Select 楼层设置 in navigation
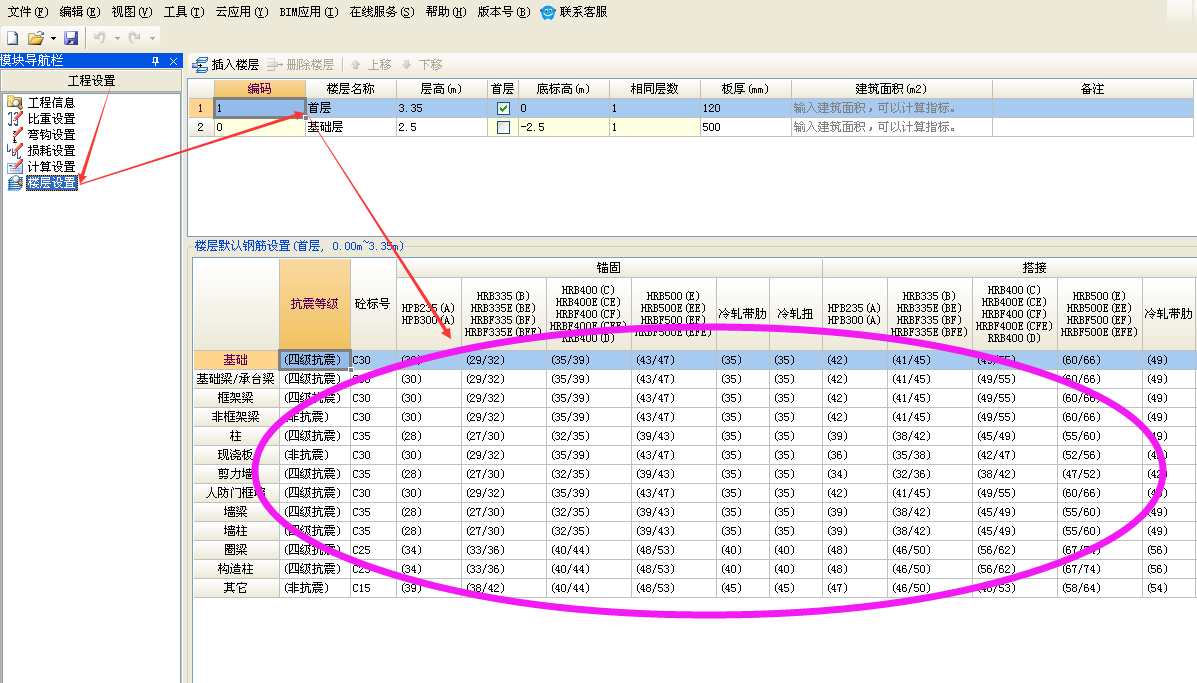This screenshot has height=683, width=1197. [51, 182]
